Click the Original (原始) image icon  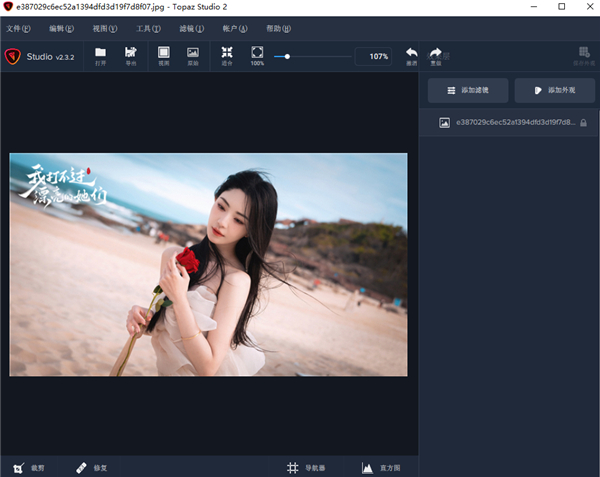(x=193, y=55)
